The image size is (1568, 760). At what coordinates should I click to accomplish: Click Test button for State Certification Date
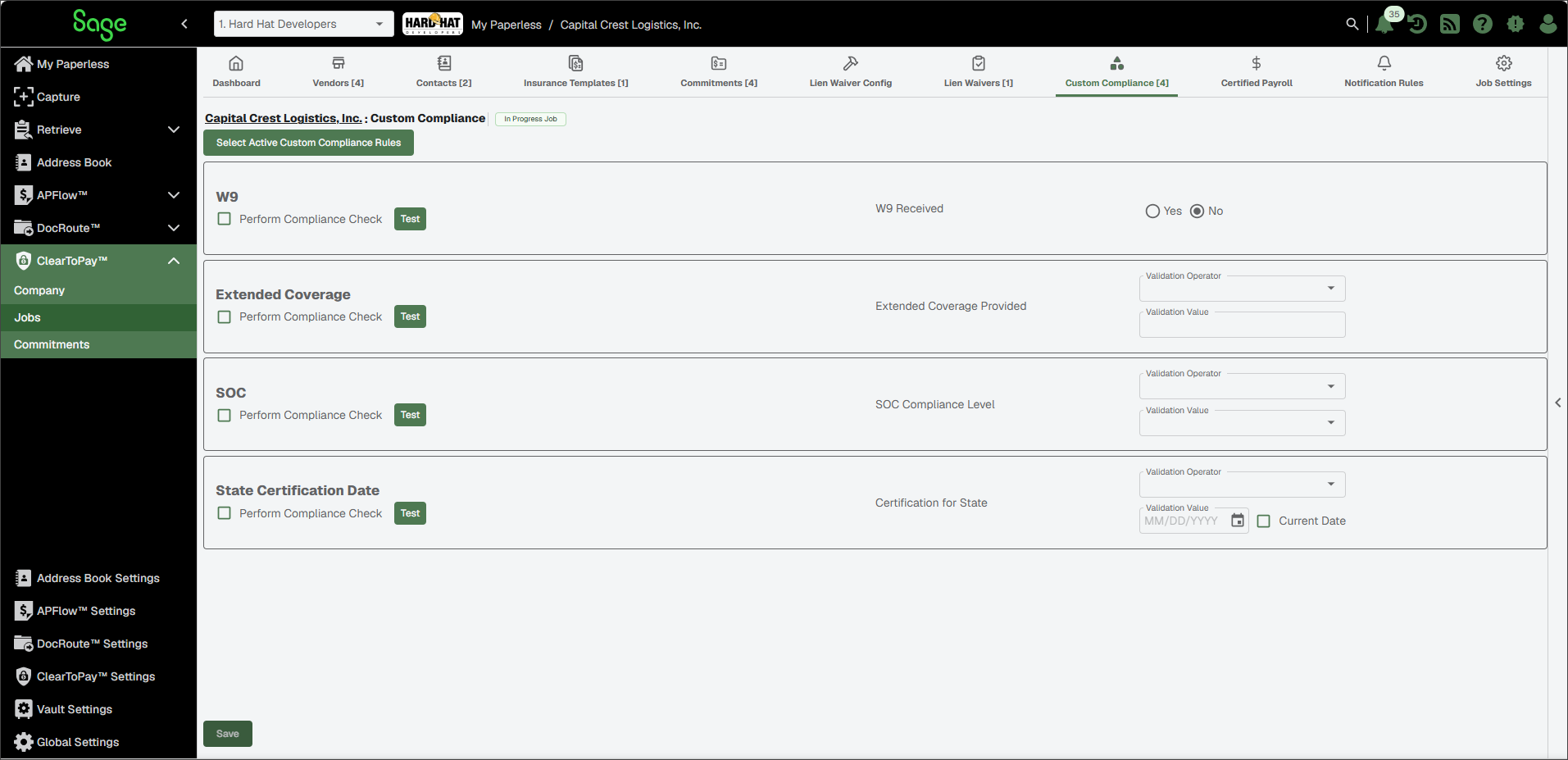click(410, 513)
